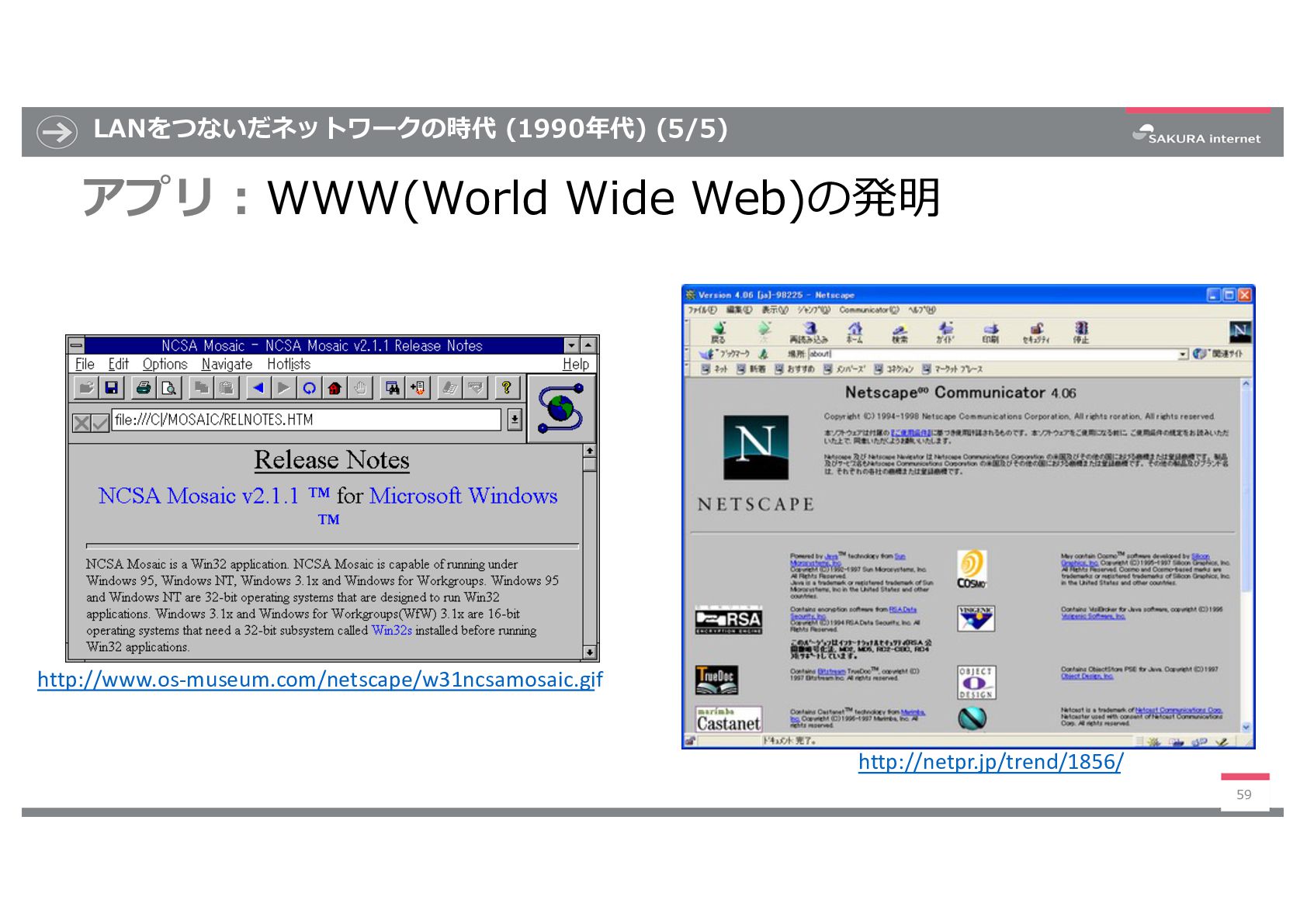Open Find with the binoculars icon in Mosaic
This screenshot has height=924, width=1307.
393,387
